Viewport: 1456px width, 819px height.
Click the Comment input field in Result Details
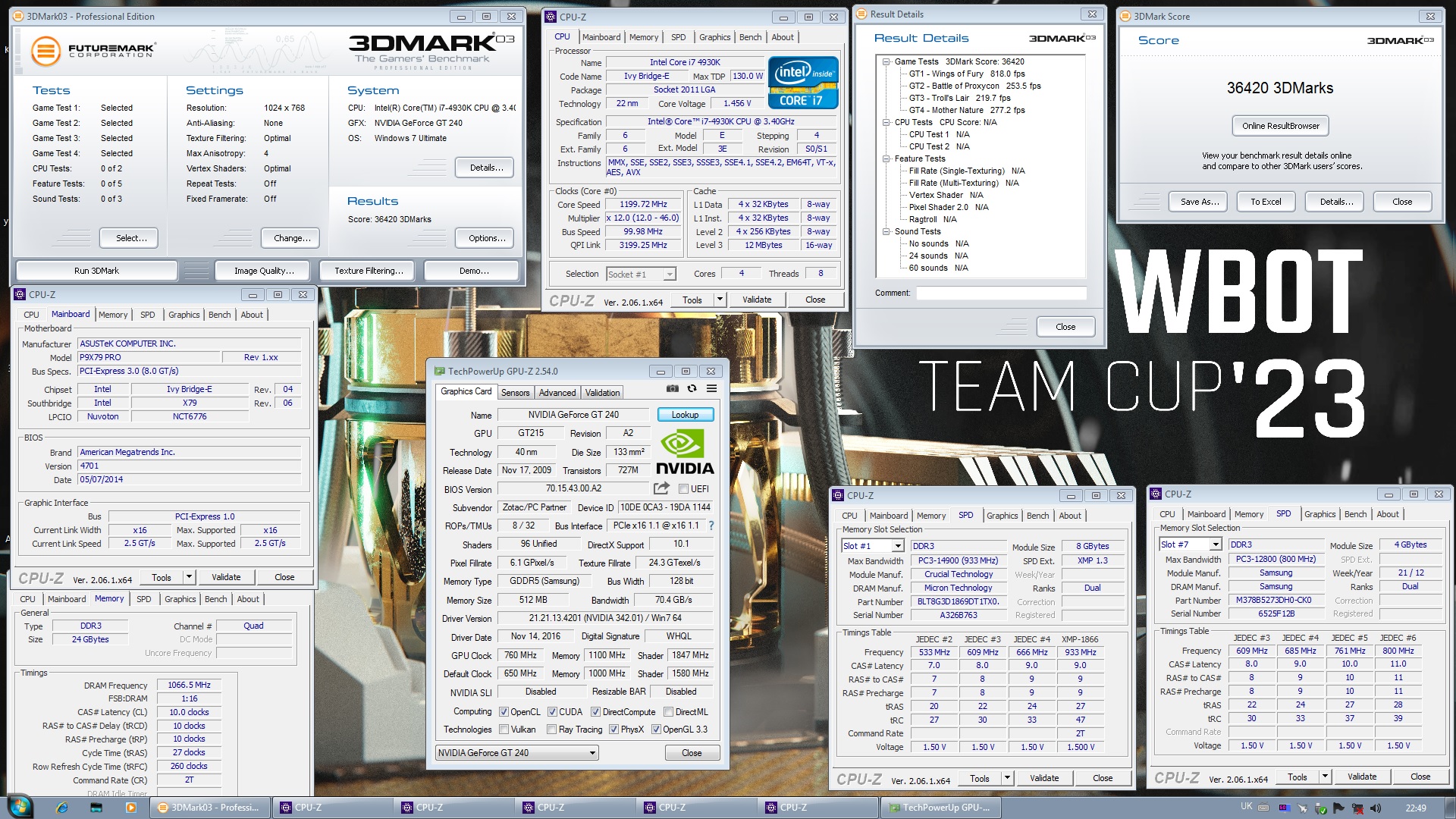[x=1000, y=293]
